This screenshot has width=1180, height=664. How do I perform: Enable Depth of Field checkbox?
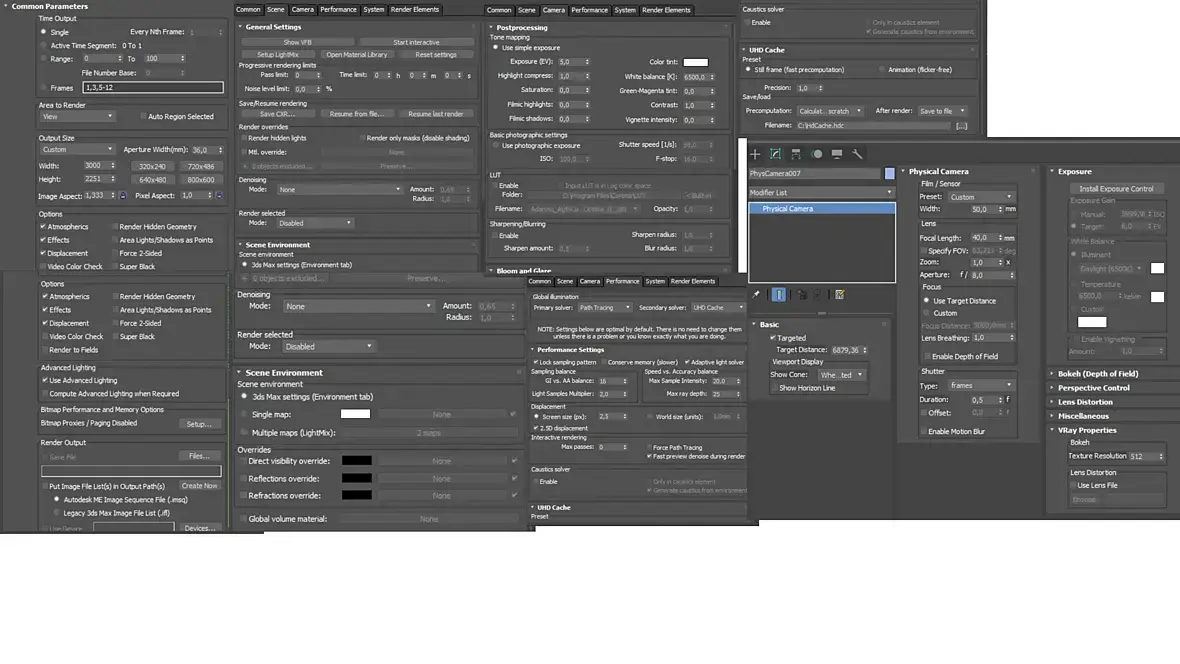[928, 356]
